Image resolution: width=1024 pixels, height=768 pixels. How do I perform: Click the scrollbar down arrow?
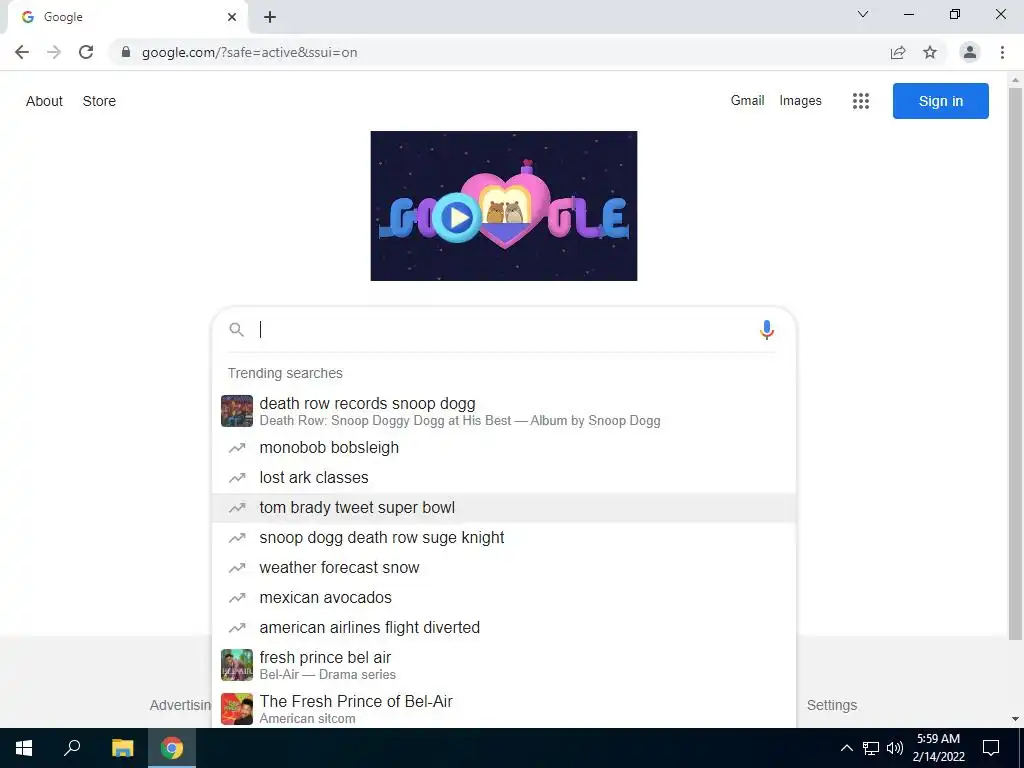tap(1015, 719)
